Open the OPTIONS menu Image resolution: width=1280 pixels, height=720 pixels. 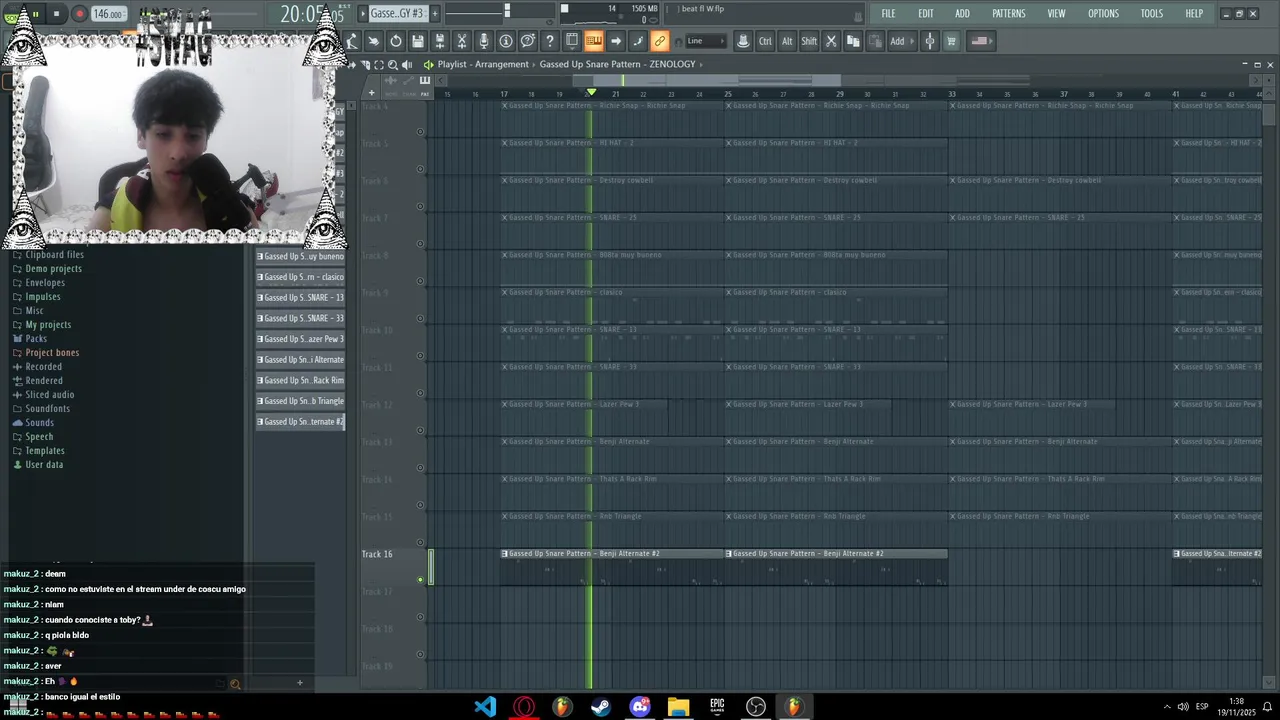coord(1103,14)
